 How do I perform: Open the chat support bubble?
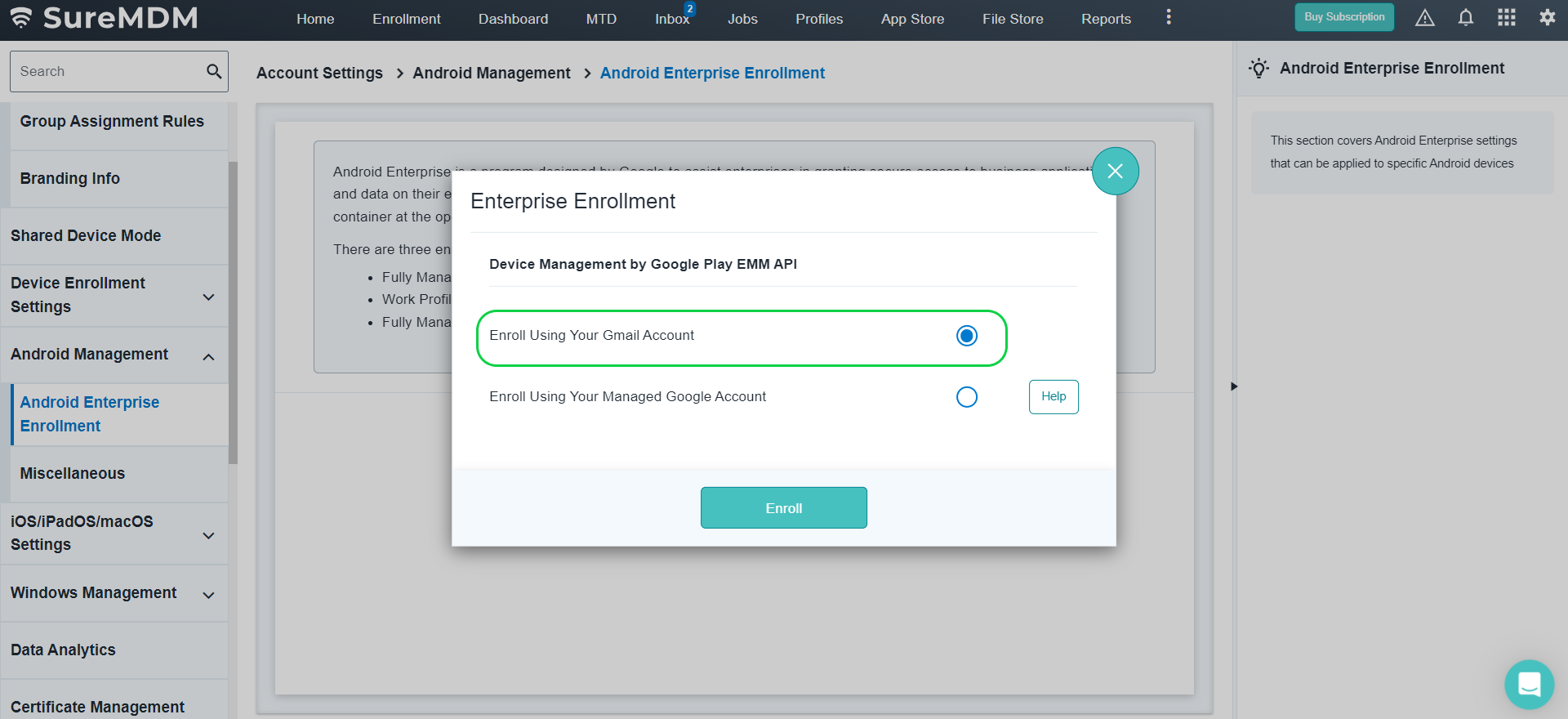click(x=1529, y=685)
